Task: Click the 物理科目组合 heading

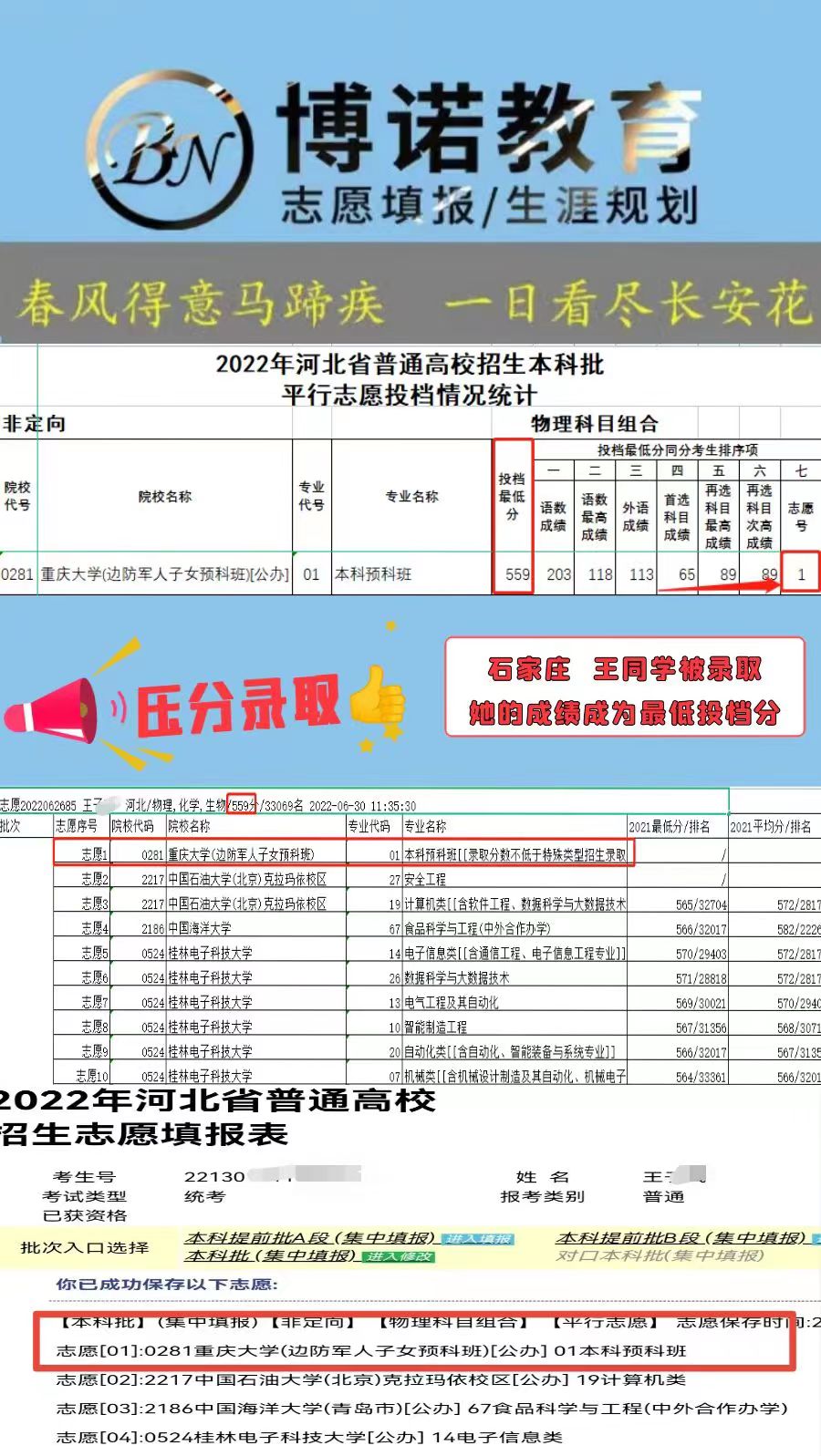Action: (x=595, y=424)
